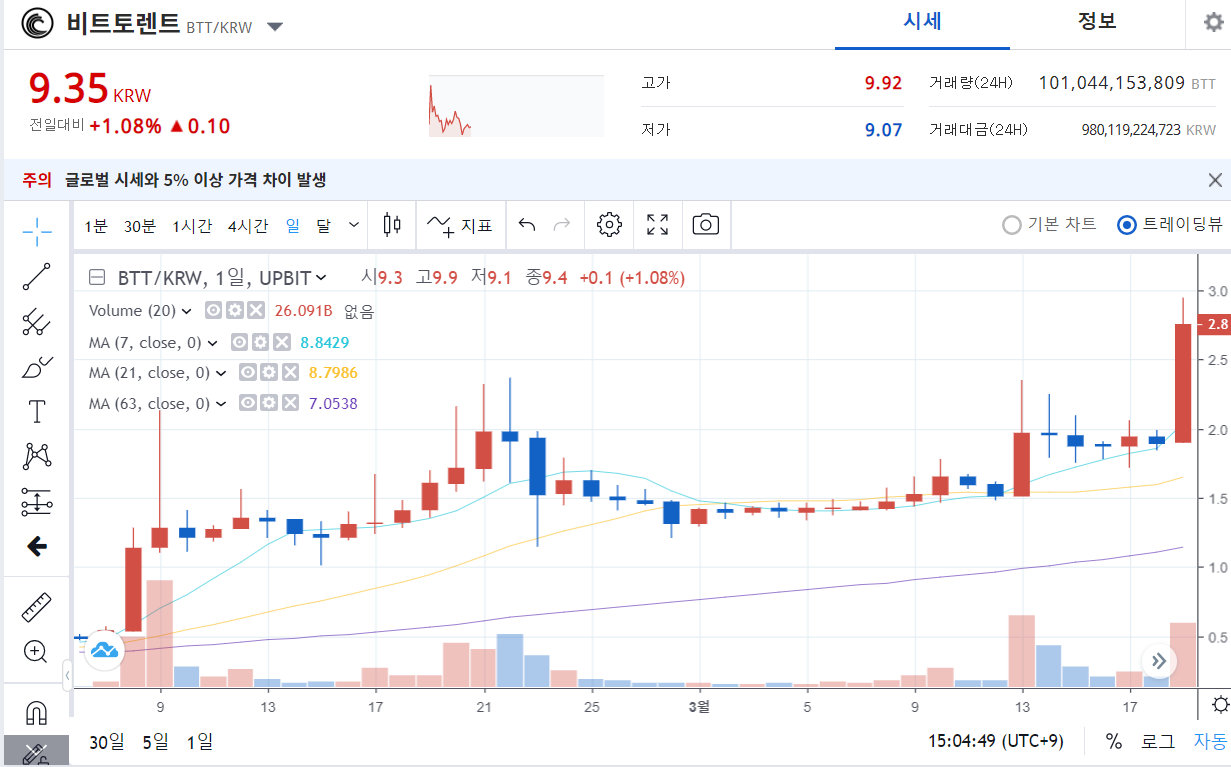Remove the MA (21, close, 0) indicator

pyautogui.click(x=290, y=373)
